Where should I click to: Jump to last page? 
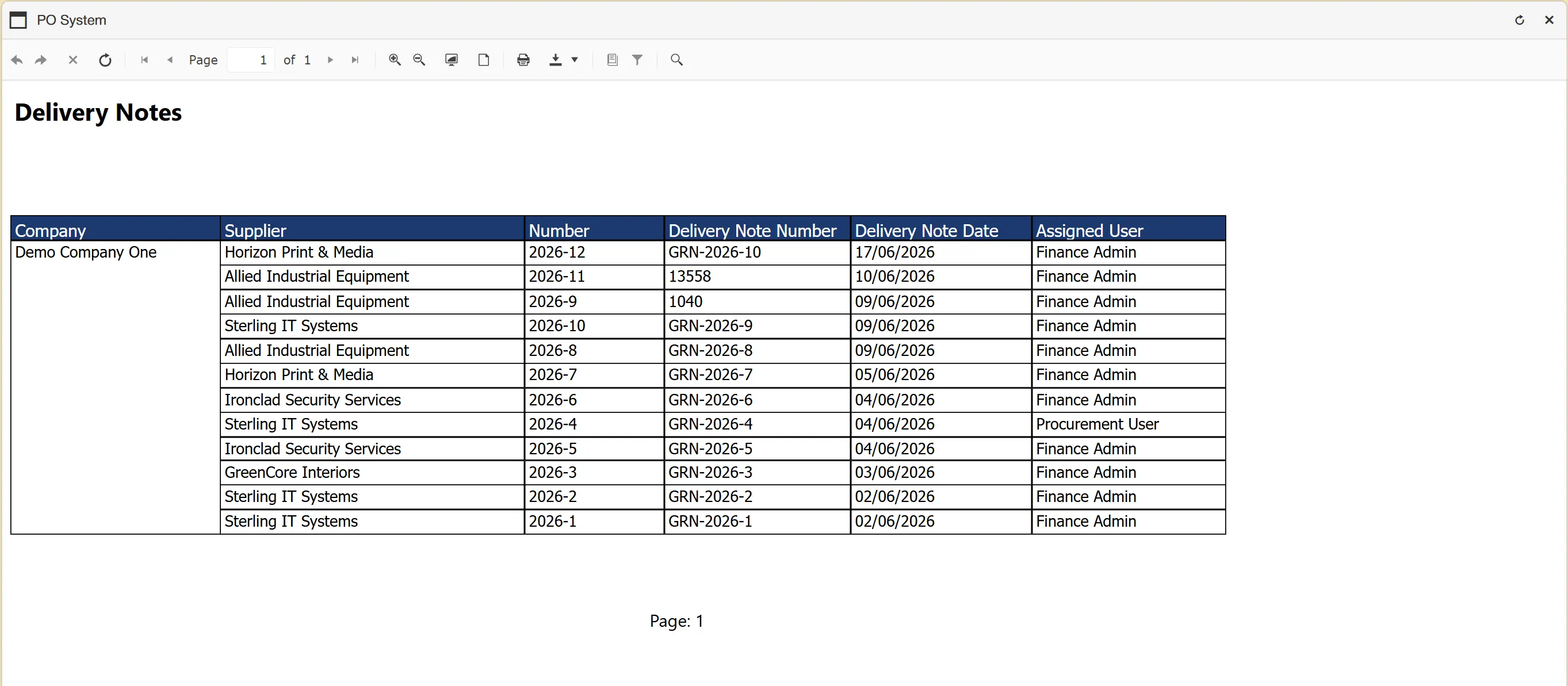(355, 60)
